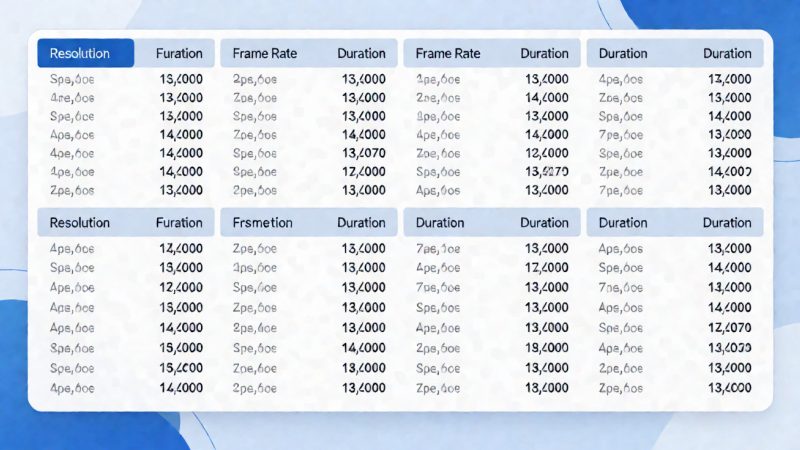Select 12,4000 in the Spe,6oe row
The height and width of the screenshot is (450, 800).
[x=364, y=171]
